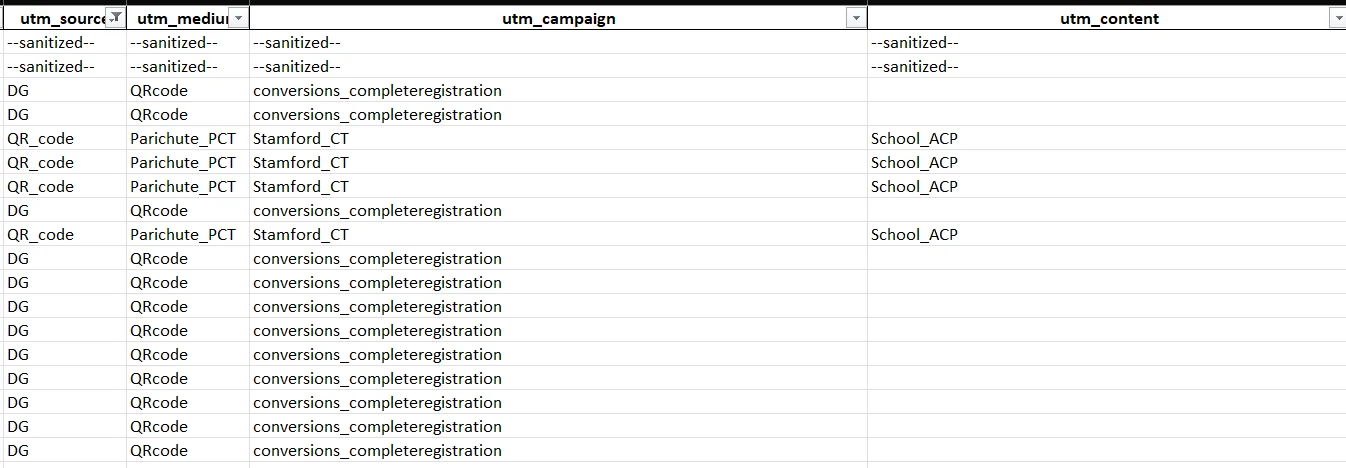
Task: Expand the utm_medium filter dropdown
Action: (x=238, y=18)
